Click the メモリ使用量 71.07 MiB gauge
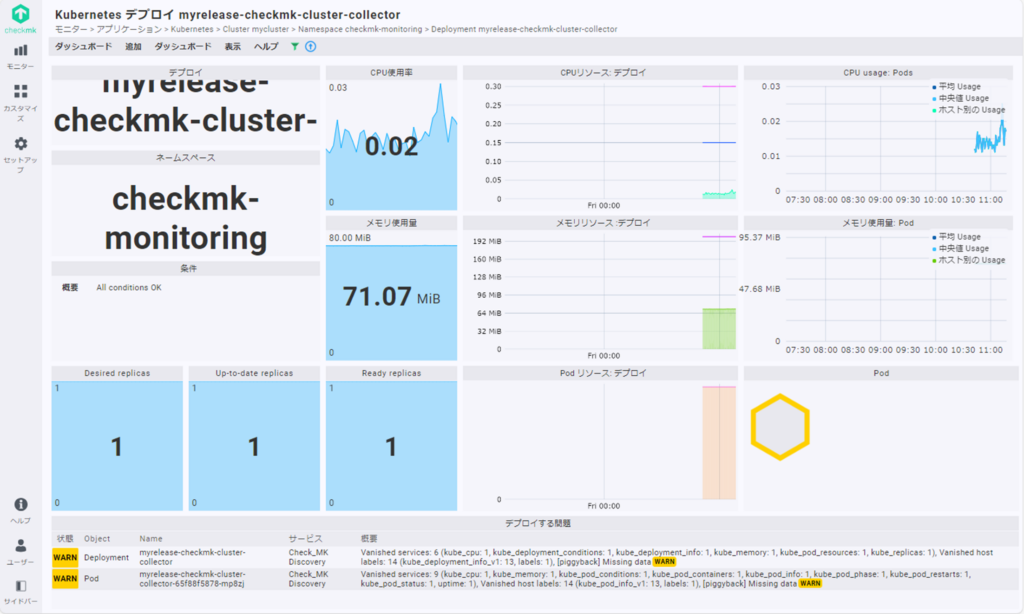 391,295
